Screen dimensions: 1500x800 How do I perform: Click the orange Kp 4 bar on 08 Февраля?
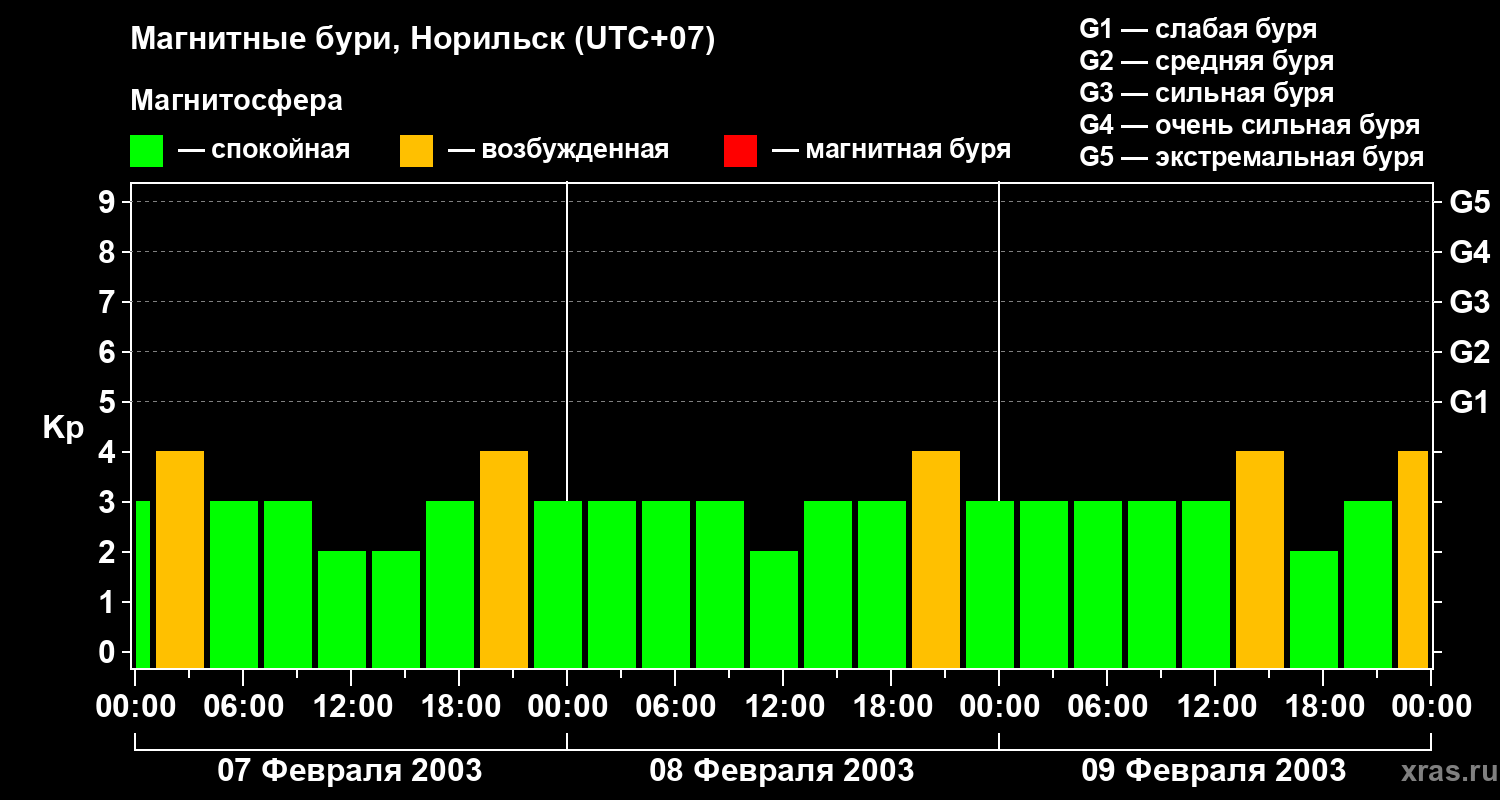[936, 560]
